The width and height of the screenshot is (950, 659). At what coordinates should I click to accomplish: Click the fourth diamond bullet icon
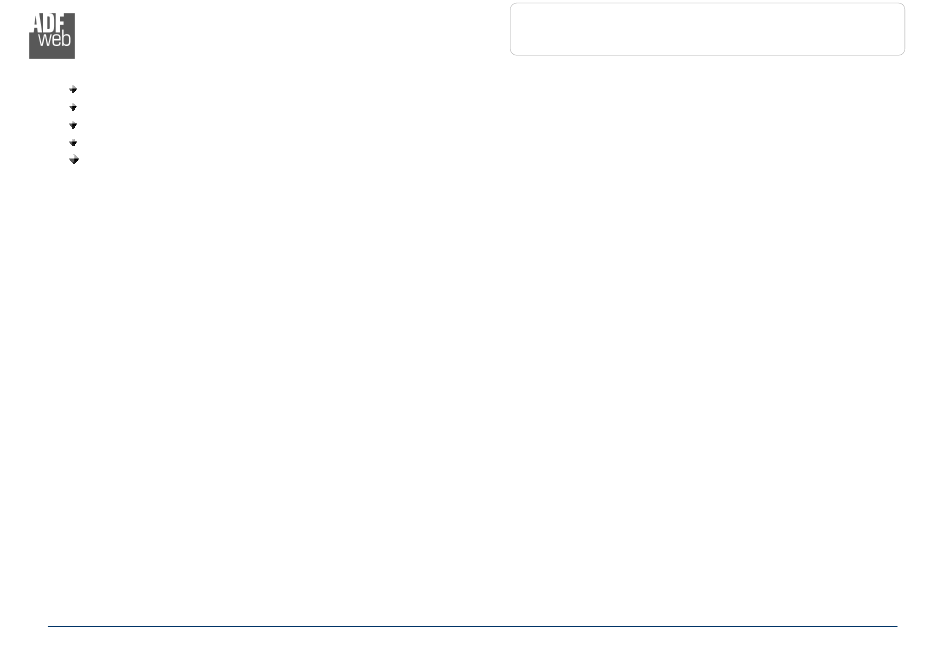pos(73,143)
